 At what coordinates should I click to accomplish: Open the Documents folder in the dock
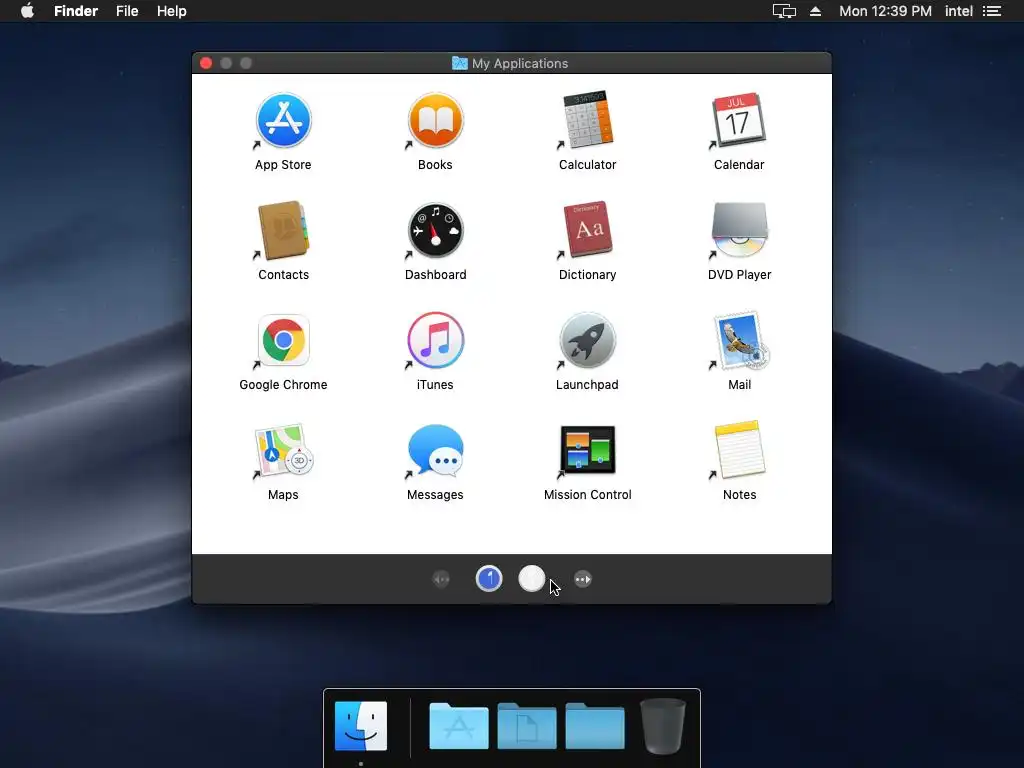tap(527, 726)
